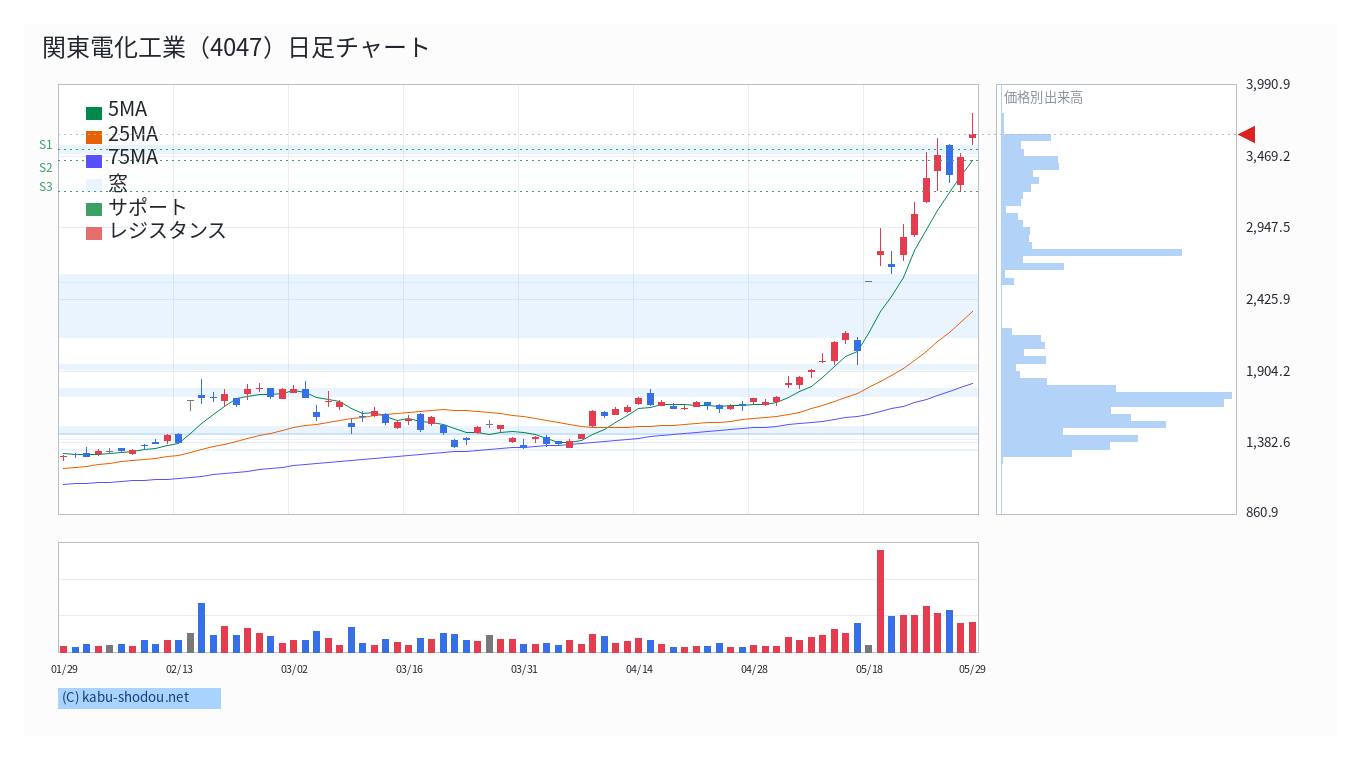Click the 05/18 date axis label
Viewport: 1360px width, 760px height.
point(869,669)
